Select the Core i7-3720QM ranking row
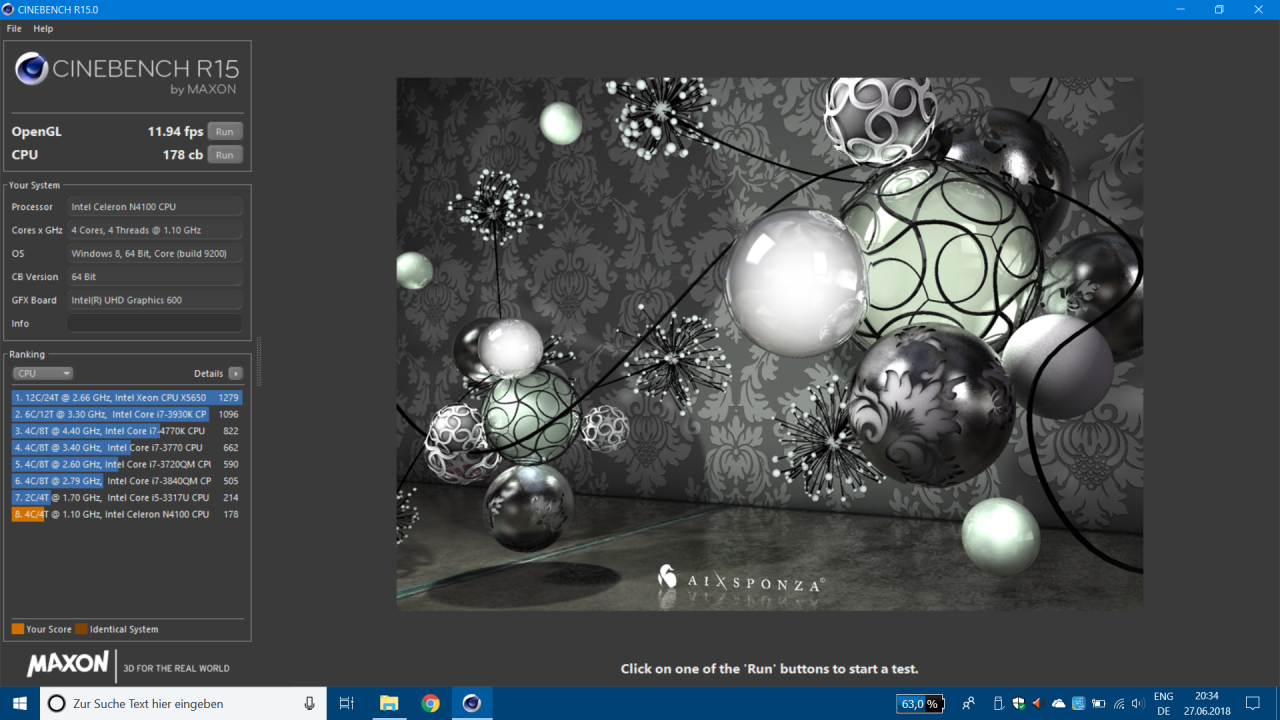 [x=127, y=464]
